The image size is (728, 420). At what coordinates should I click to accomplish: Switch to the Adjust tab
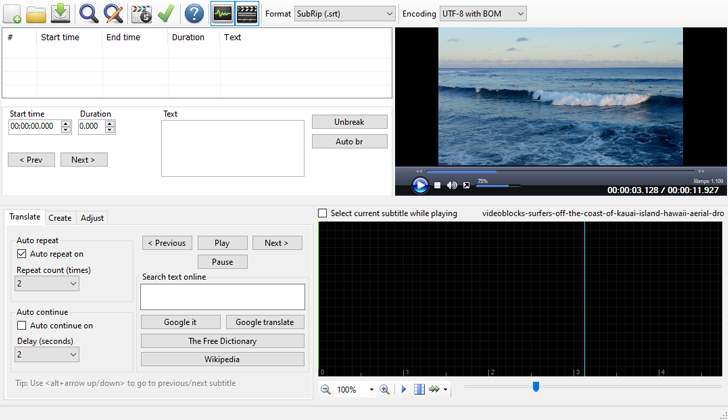click(x=92, y=217)
